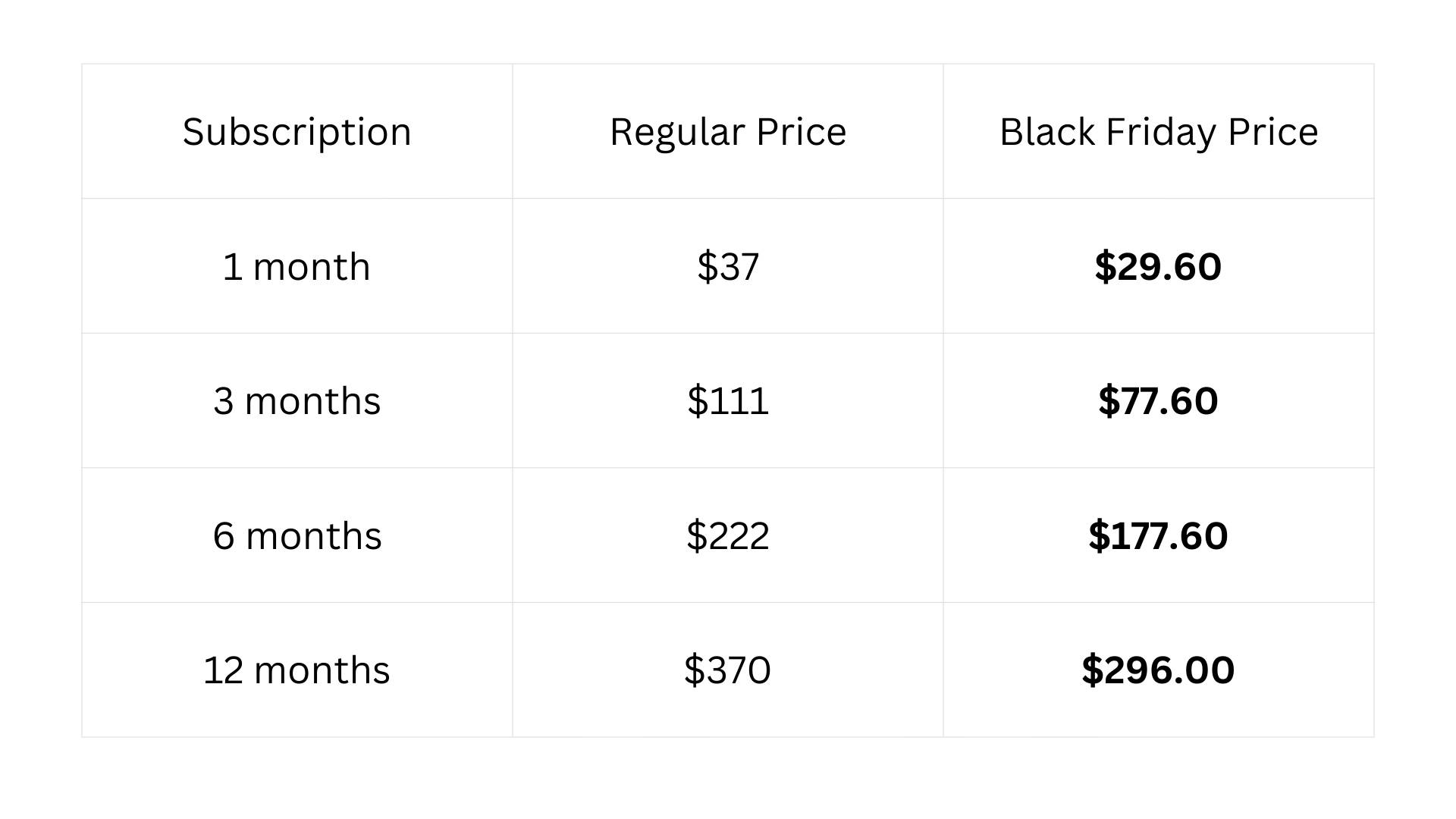Click the Subscription column header

pos(297,132)
